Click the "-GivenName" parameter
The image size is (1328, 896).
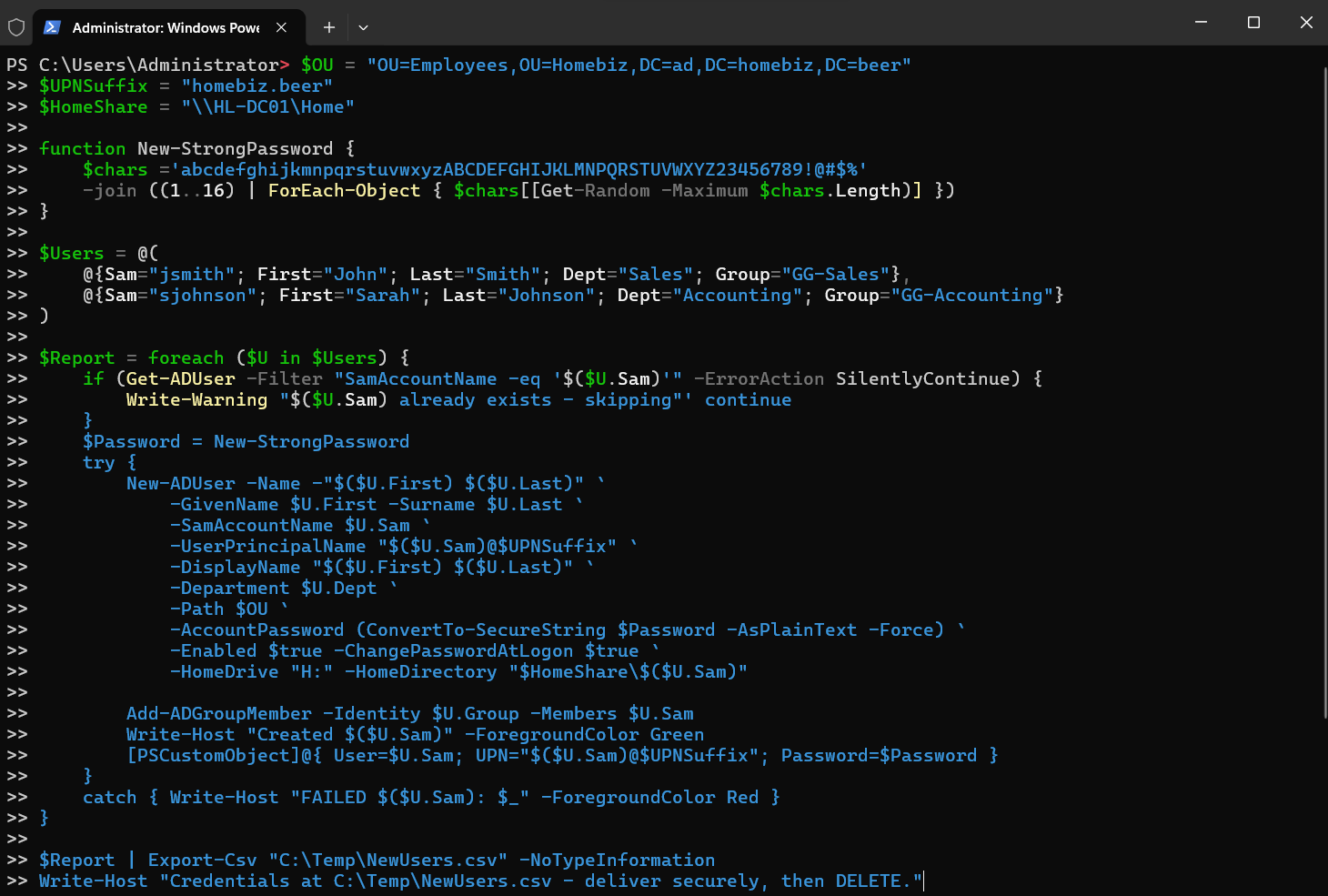pos(225,504)
